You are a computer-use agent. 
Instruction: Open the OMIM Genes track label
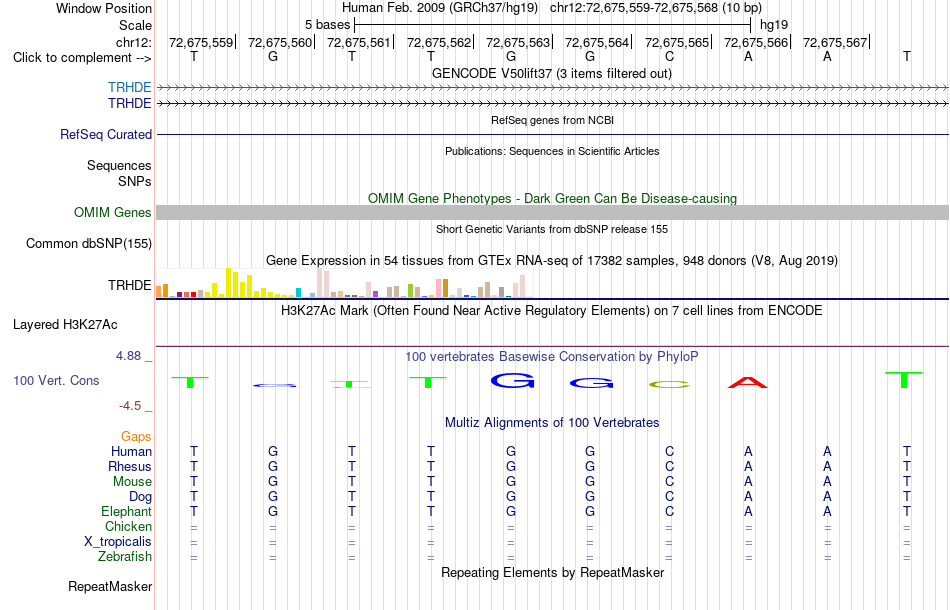113,213
